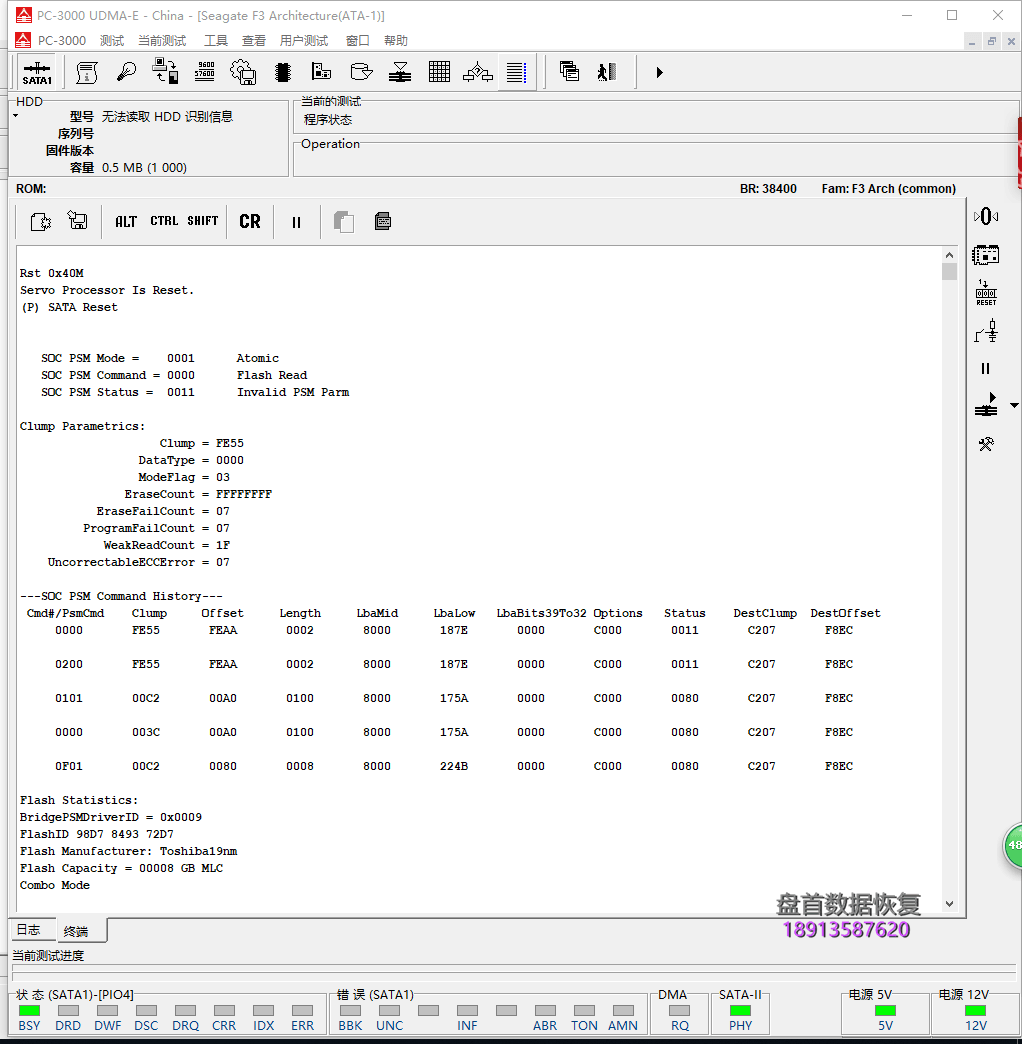Open the 窗口 menu
The image size is (1022, 1044).
pyautogui.click(x=358, y=41)
